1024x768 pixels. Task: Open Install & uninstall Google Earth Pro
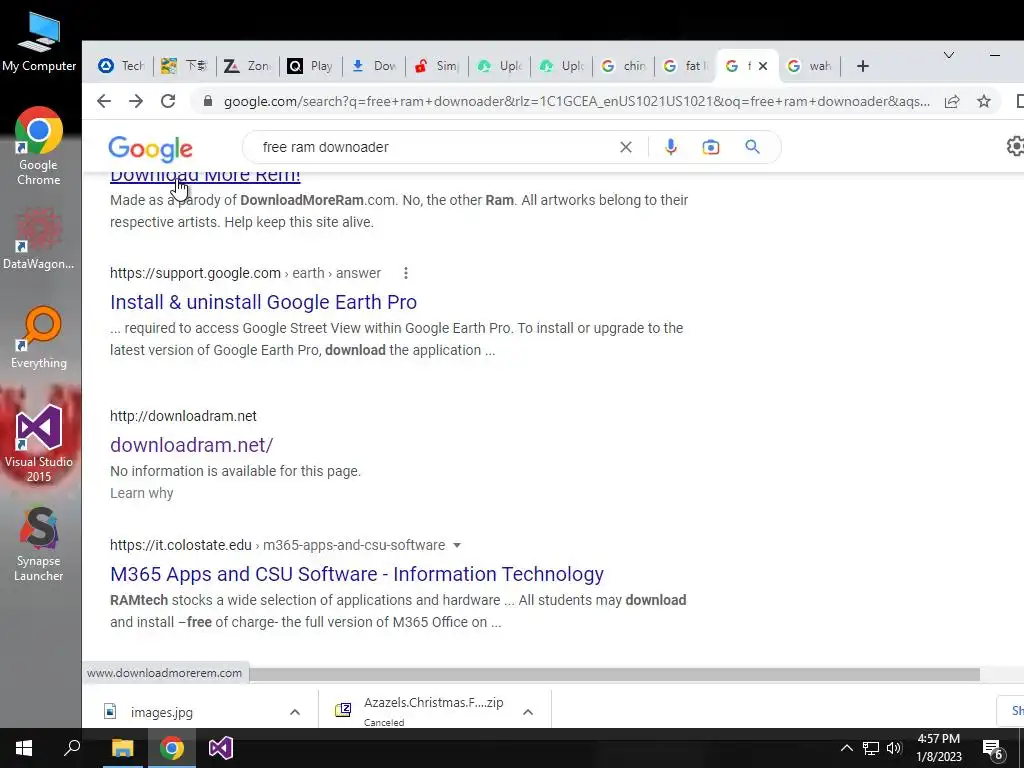[x=263, y=302]
